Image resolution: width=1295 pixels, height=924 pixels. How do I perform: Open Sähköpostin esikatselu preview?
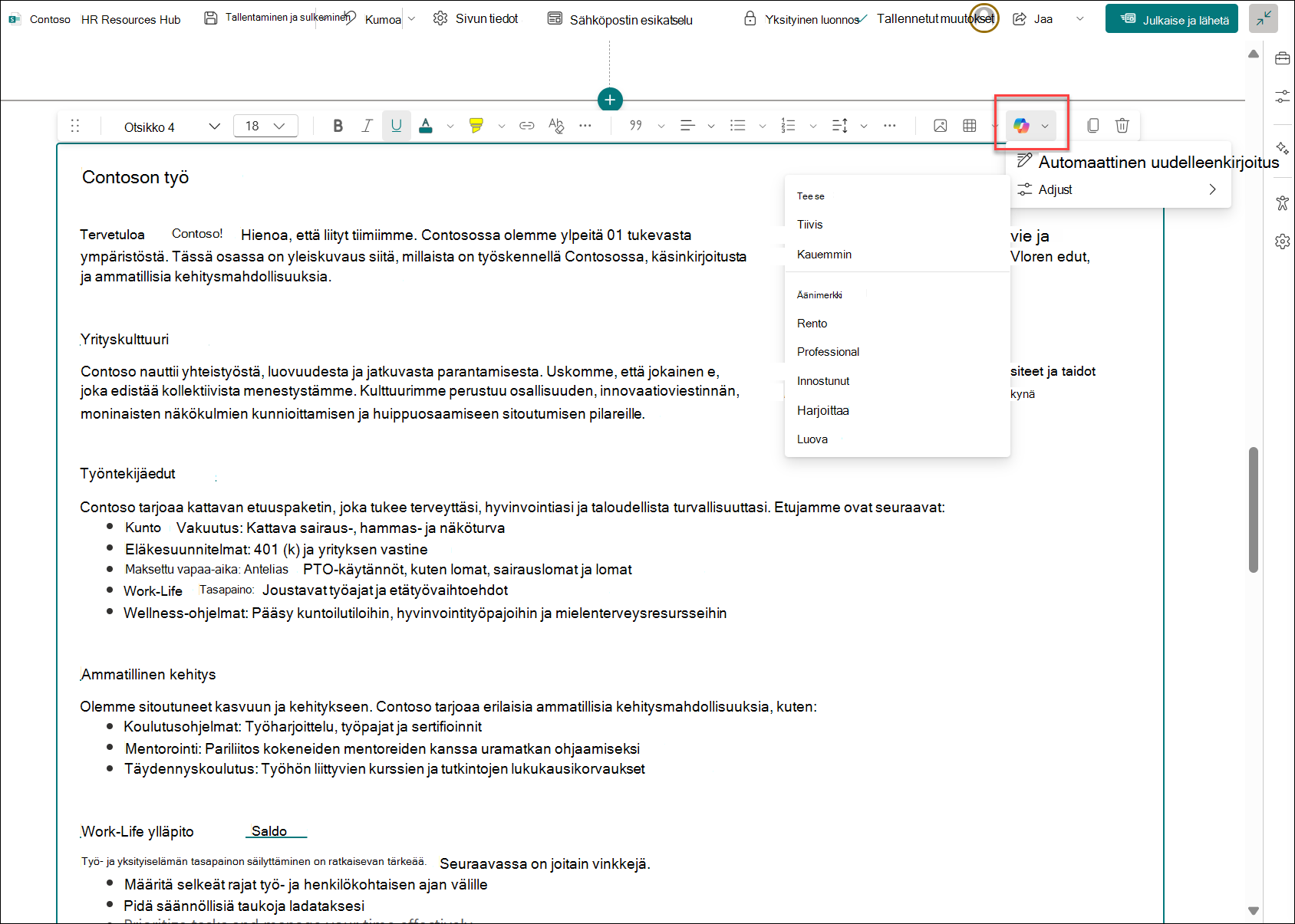[620, 19]
